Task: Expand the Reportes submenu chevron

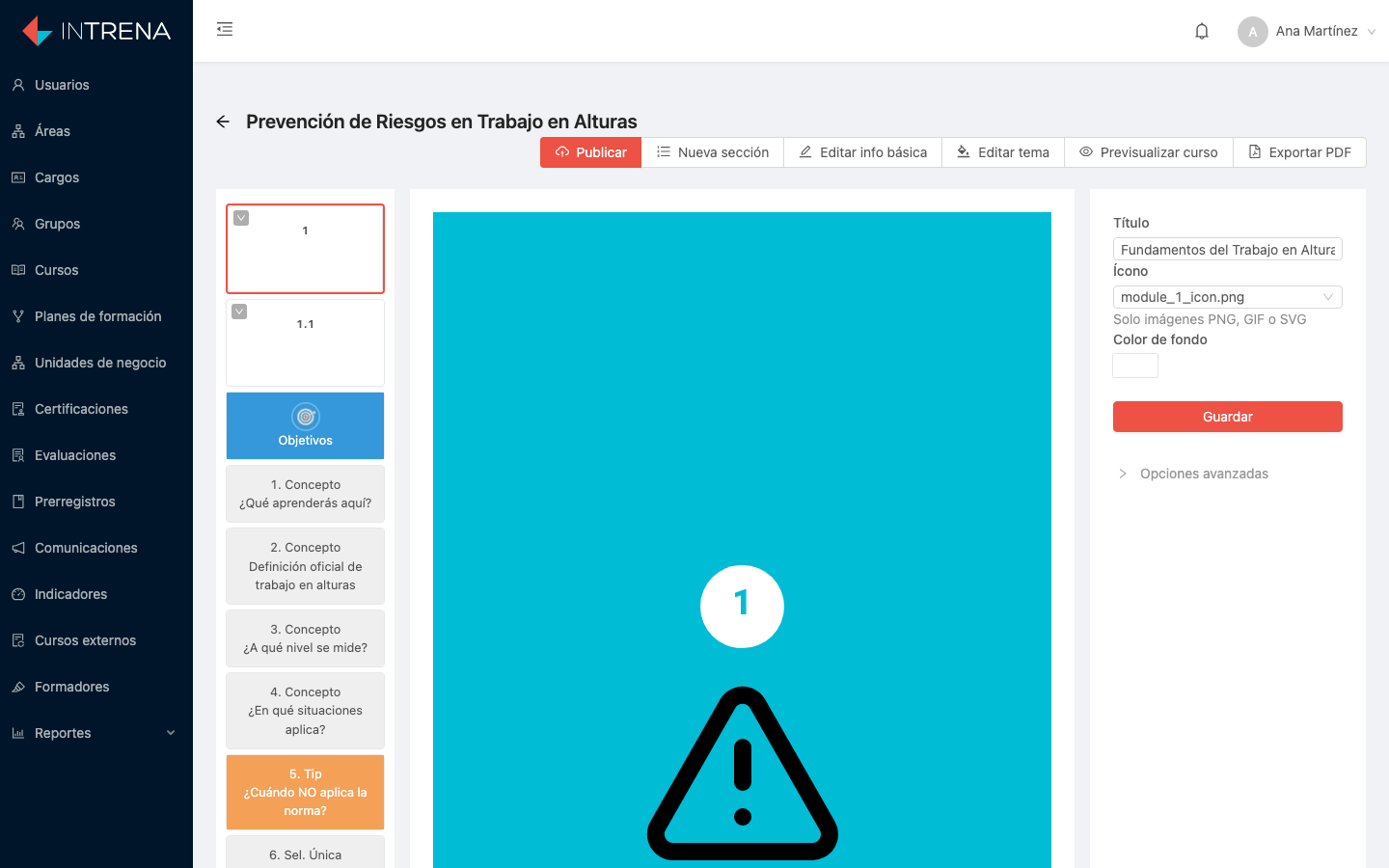Action: pos(171,733)
